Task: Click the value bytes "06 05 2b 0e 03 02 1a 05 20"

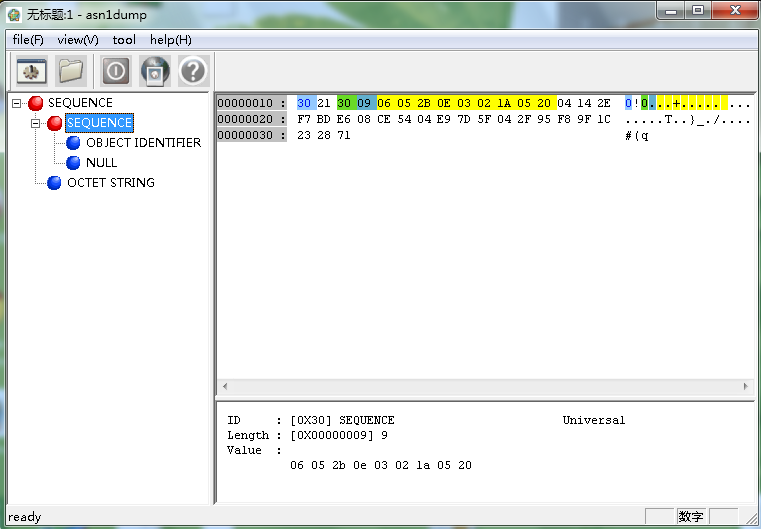Action: pyautogui.click(x=381, y=465)
